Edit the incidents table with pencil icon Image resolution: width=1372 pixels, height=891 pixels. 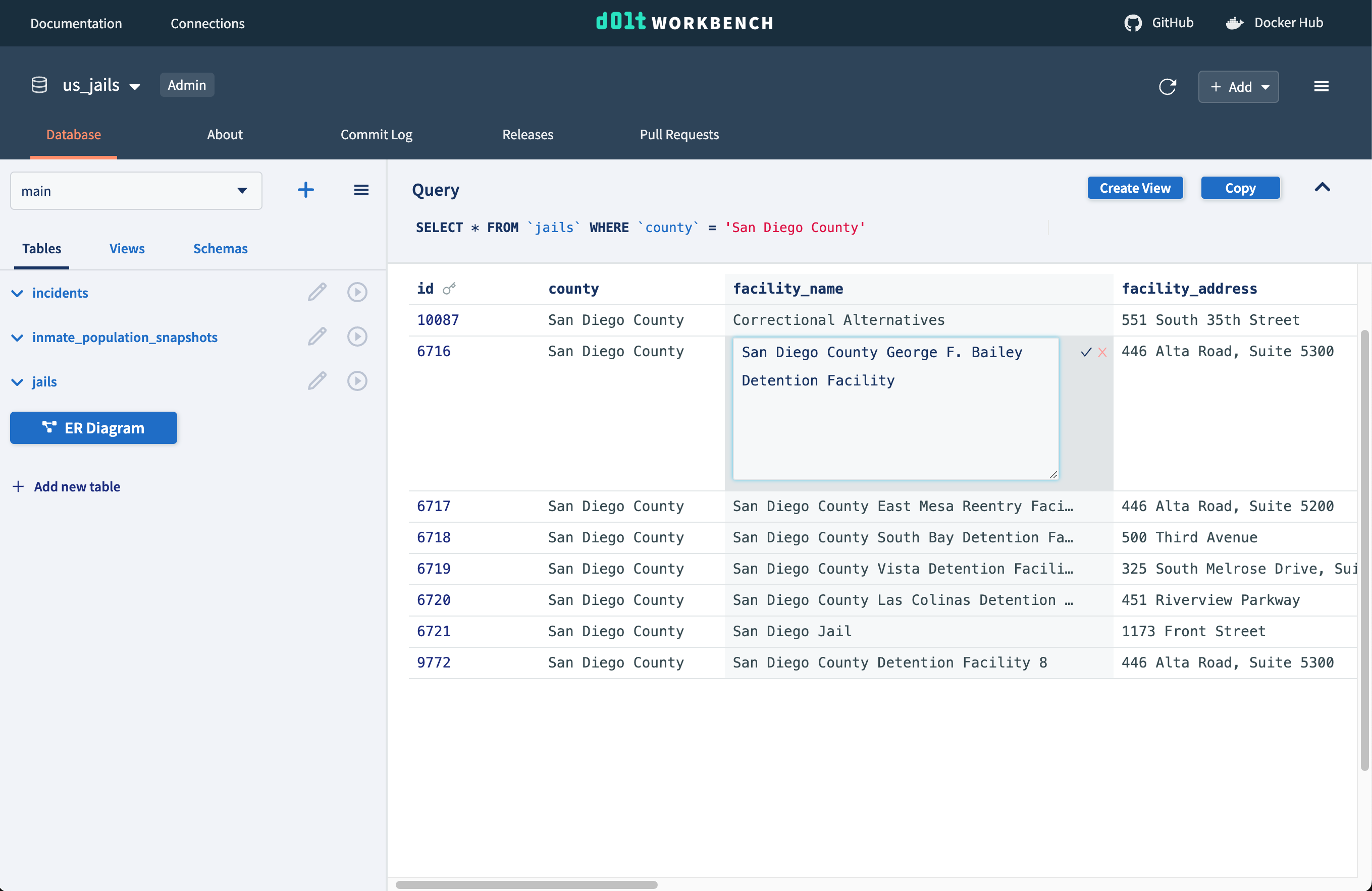(317, 292)
